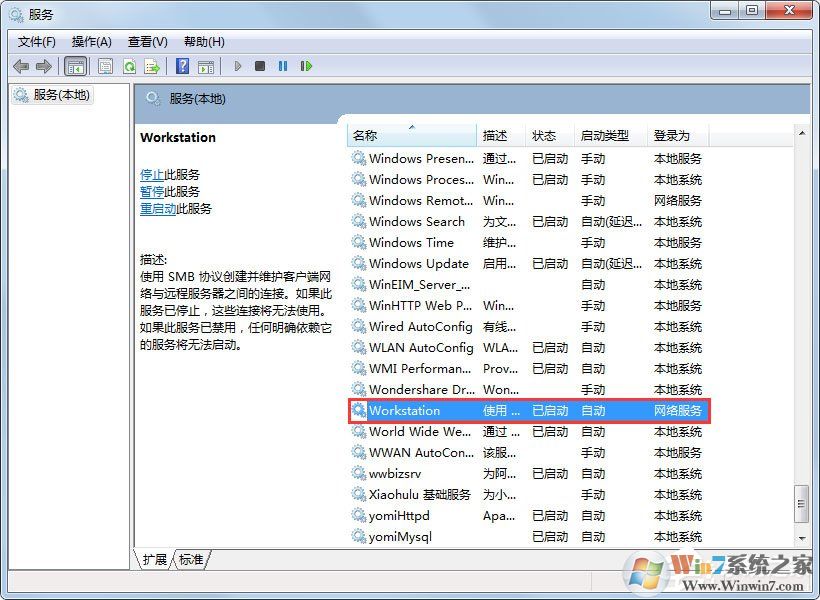The image size is (820, 600).
Task: Open Help using the blue question mark icon
Action: pos(181,66)
